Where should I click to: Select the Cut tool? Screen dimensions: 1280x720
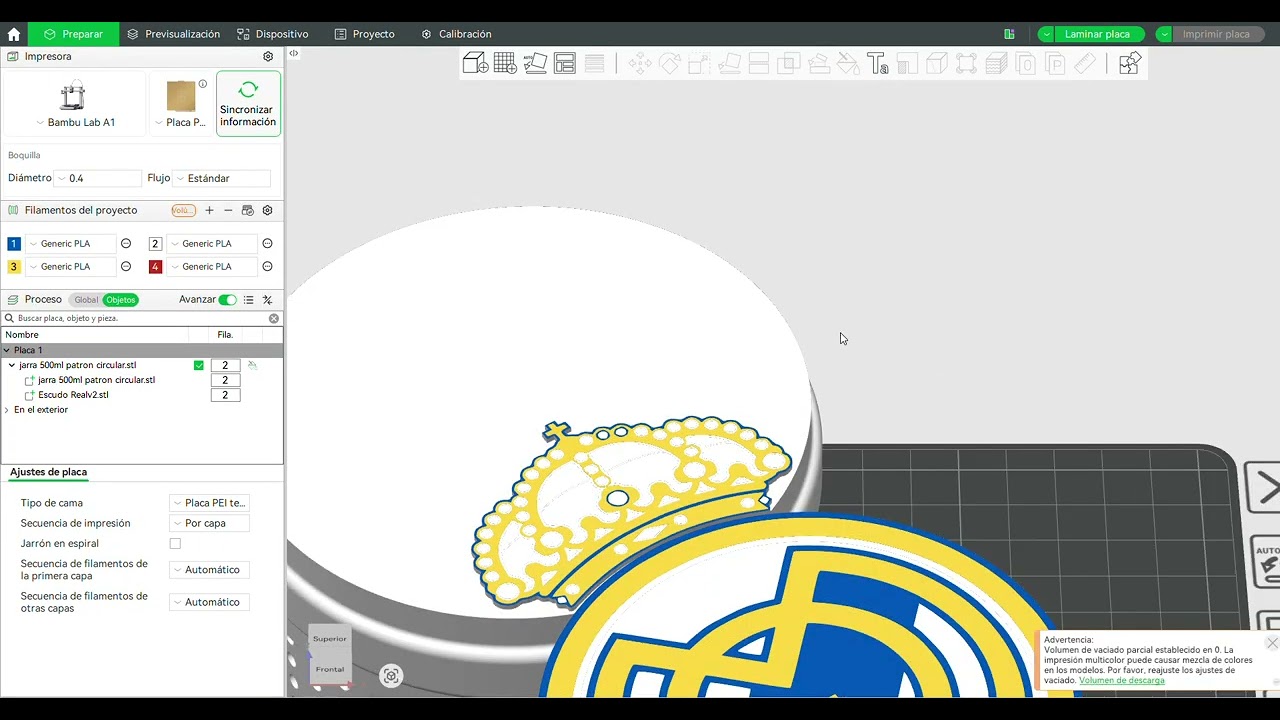[x=759, y=64]
